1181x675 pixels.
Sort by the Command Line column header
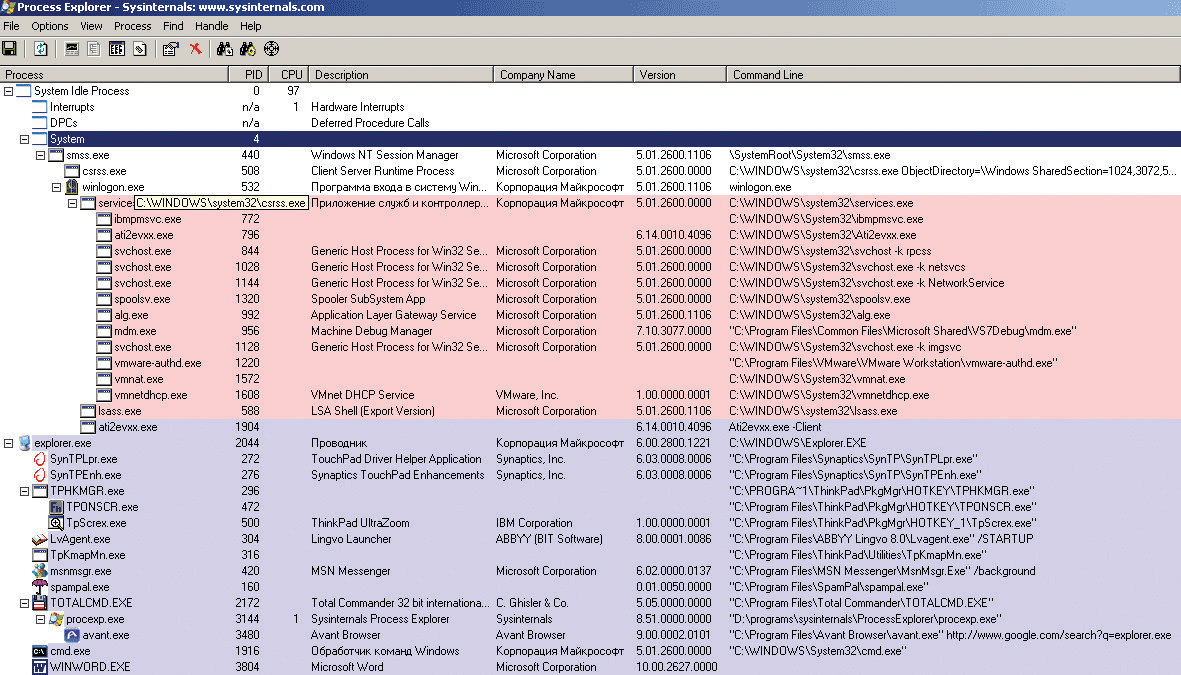coord(953,75)
